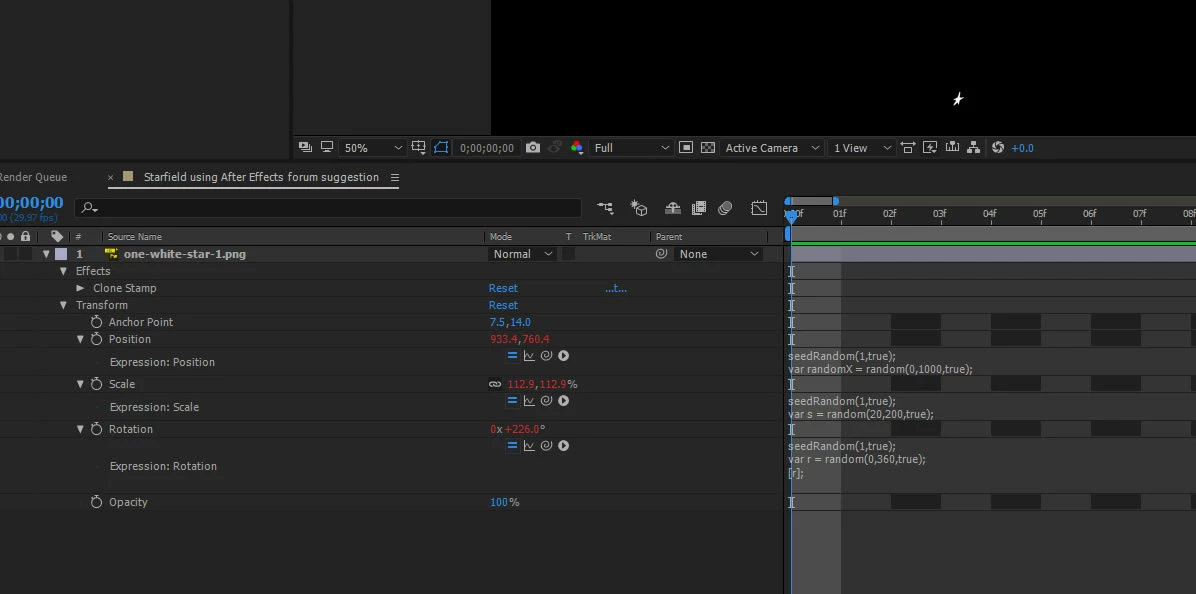Click the timeline layer search field
The height and width of the screenshot is (594, 1196).
[x=328, y=207]
